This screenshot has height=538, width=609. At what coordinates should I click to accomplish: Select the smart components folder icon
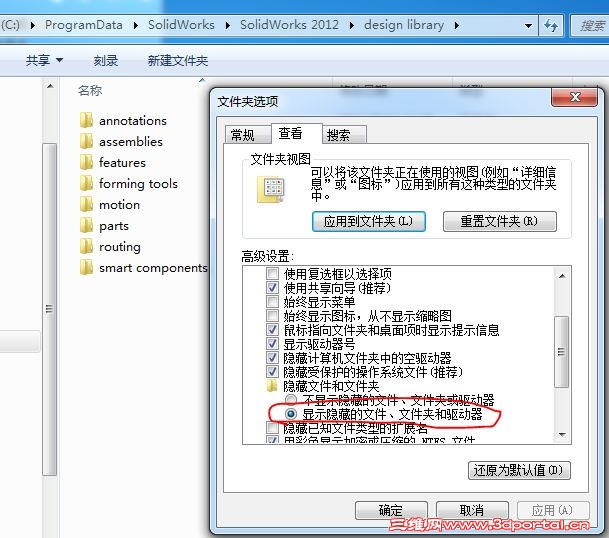86,268
